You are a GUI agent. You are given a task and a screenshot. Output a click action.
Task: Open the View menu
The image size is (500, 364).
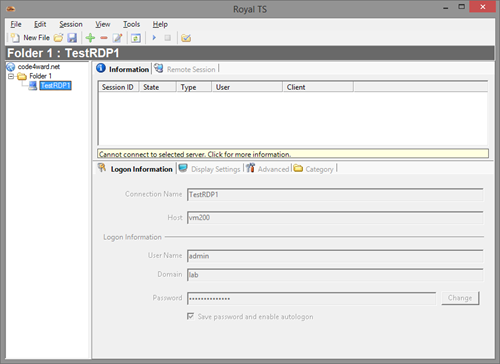point(103,24)
